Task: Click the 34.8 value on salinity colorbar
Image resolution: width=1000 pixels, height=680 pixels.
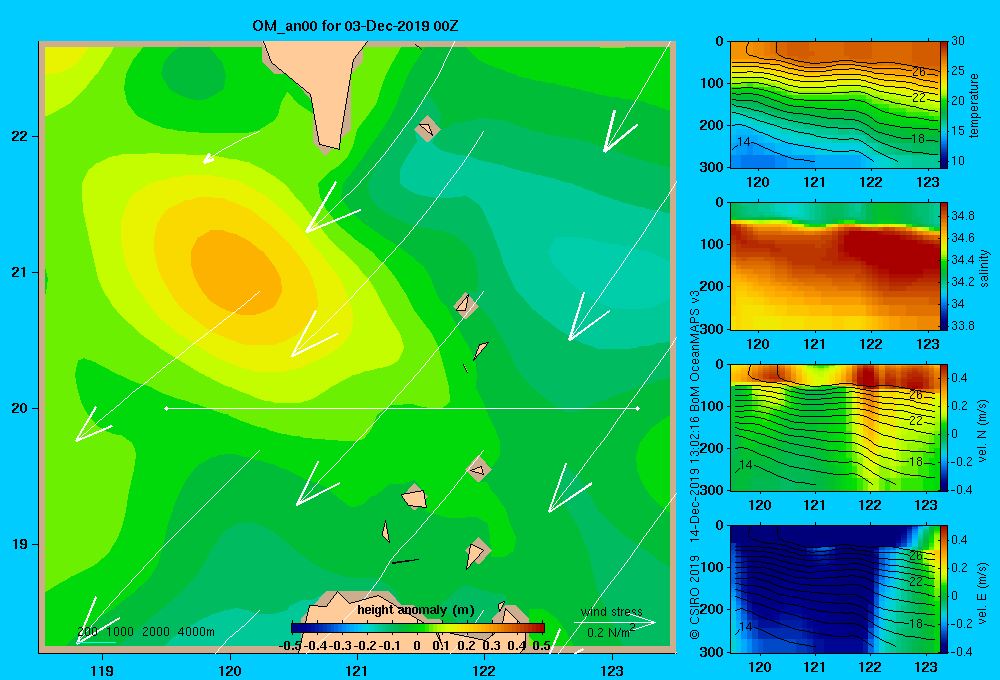Action: pos(962,216)
